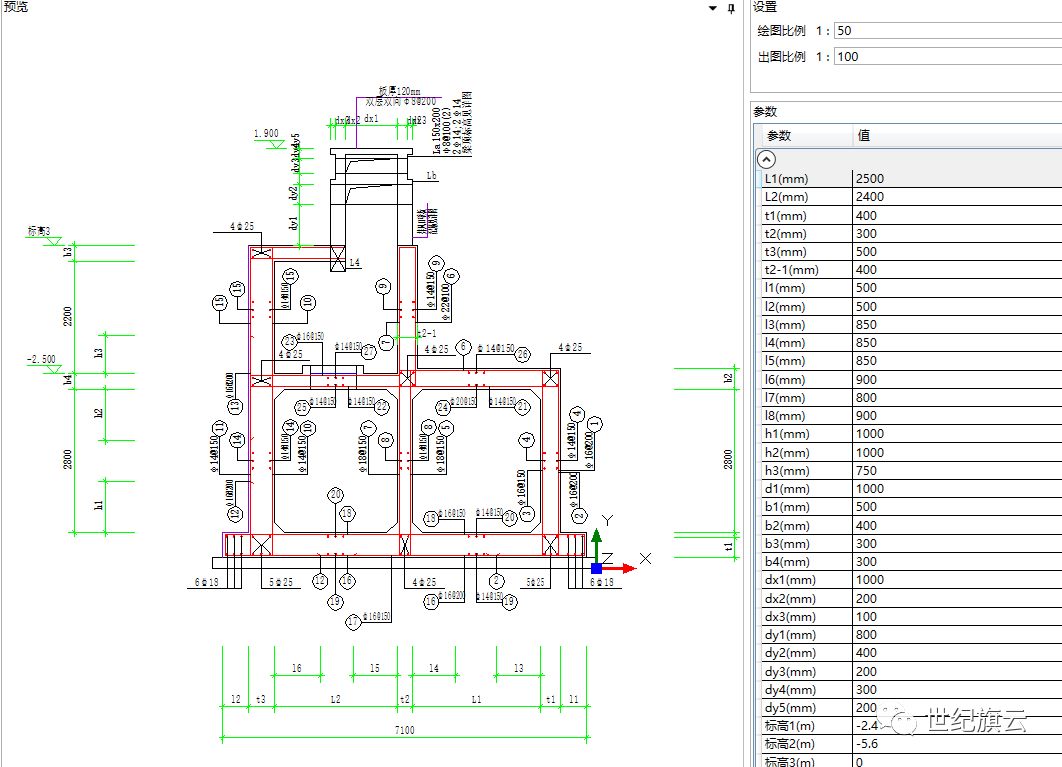Select the l3(mm) parameter row
Image resolution: width=1062 pixels, height=767 pixels.
click(912, 325)
